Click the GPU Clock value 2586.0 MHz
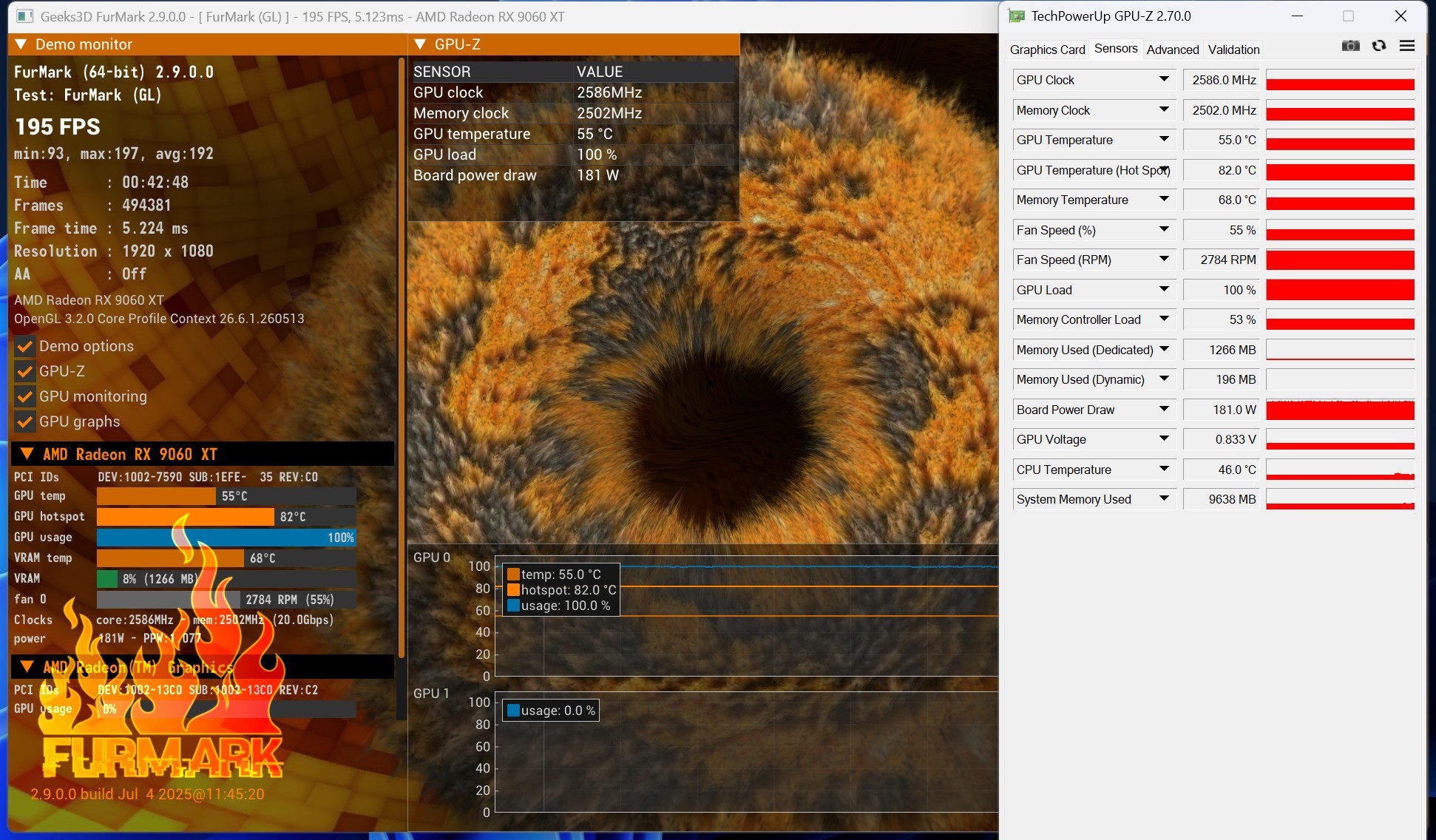The image size is (1436, 840). click(x=1222, y=80)
